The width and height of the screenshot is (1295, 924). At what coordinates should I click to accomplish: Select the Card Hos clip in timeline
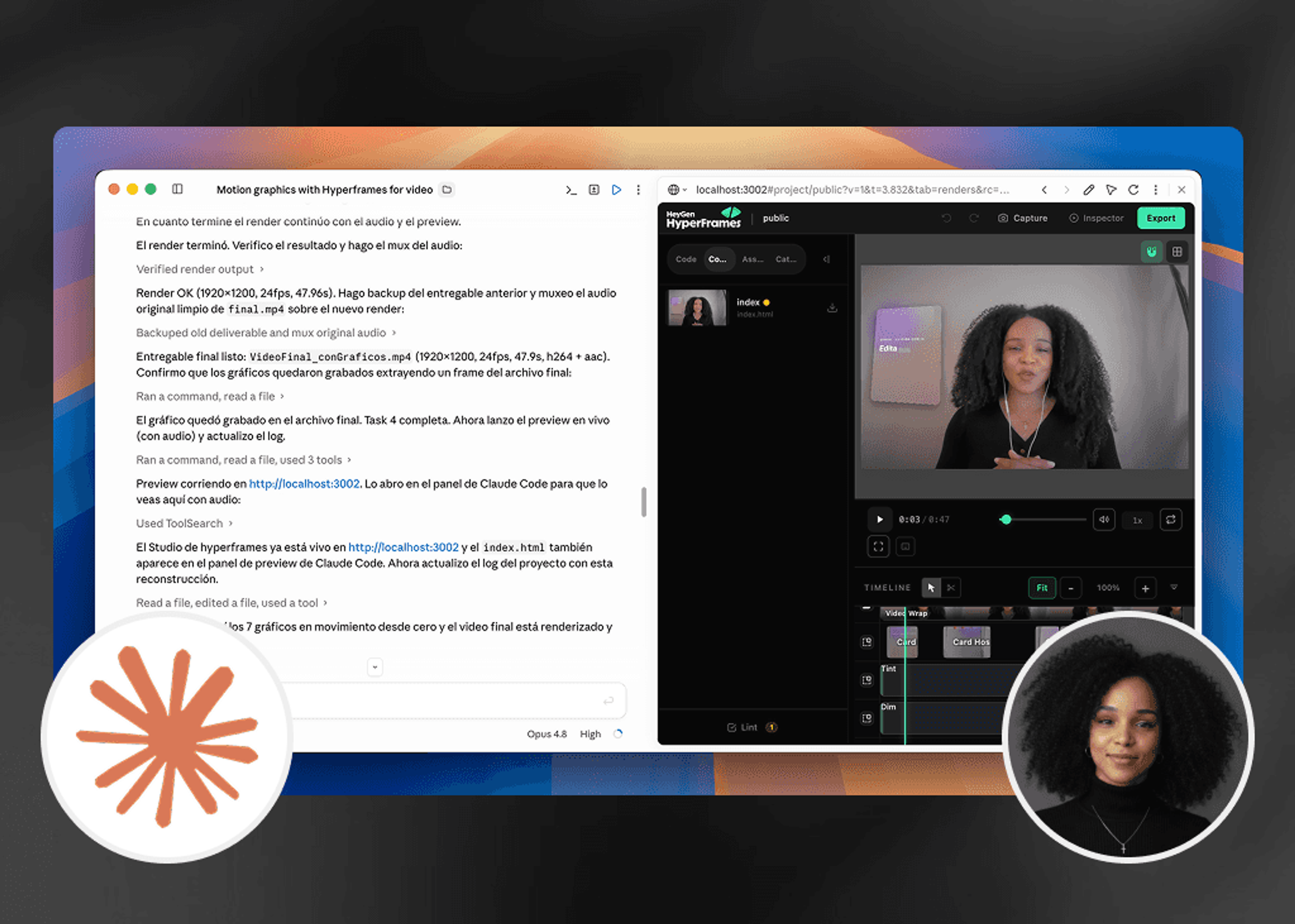click(967, 643)
